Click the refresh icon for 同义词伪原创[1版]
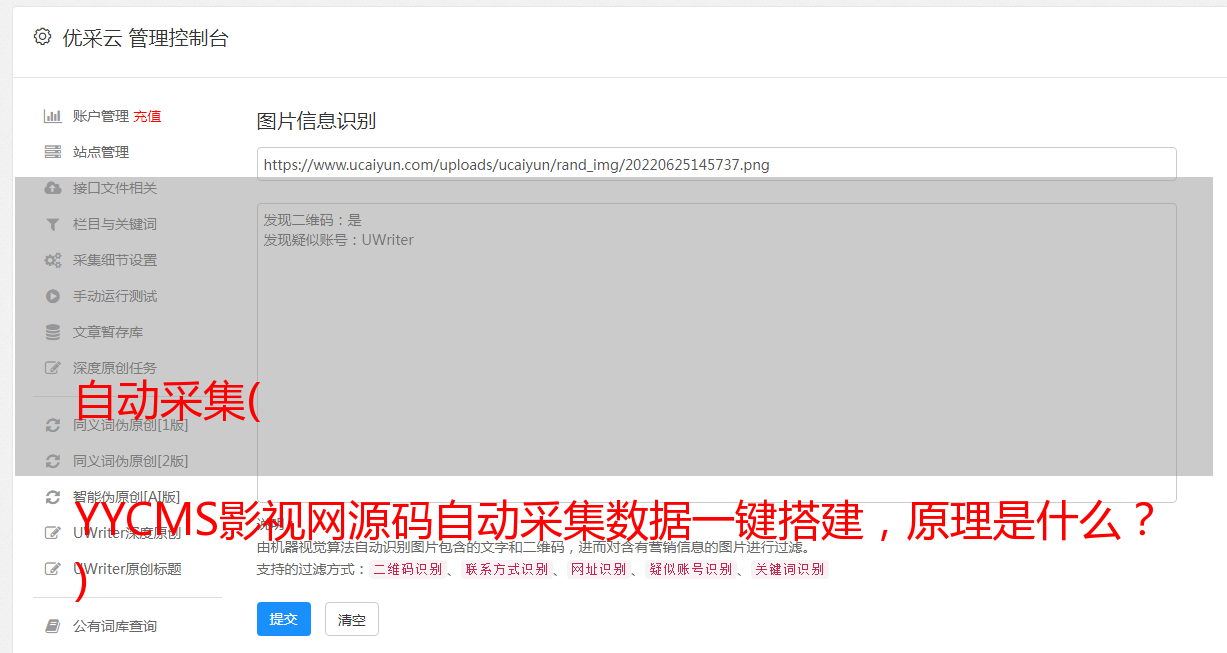1227x653 pixels. (x=52, y=425)
